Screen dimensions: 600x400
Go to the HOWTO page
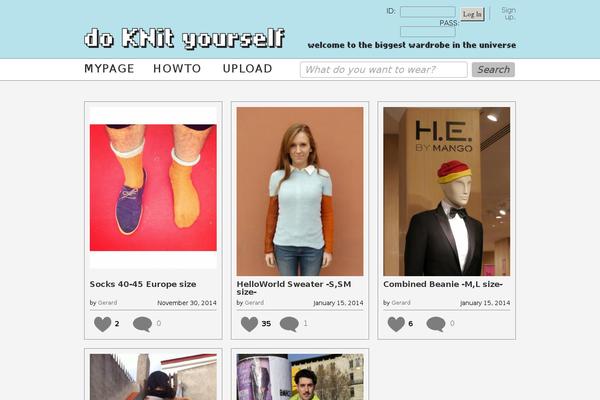pyautogui.click(x=177, y=69)
